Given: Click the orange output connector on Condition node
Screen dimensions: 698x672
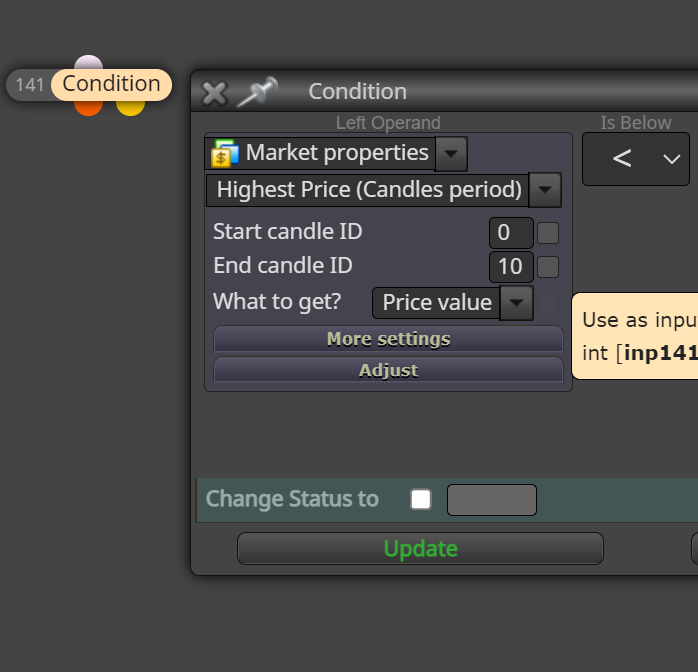Looking at the screenshot, I should (x=89, y=108).
